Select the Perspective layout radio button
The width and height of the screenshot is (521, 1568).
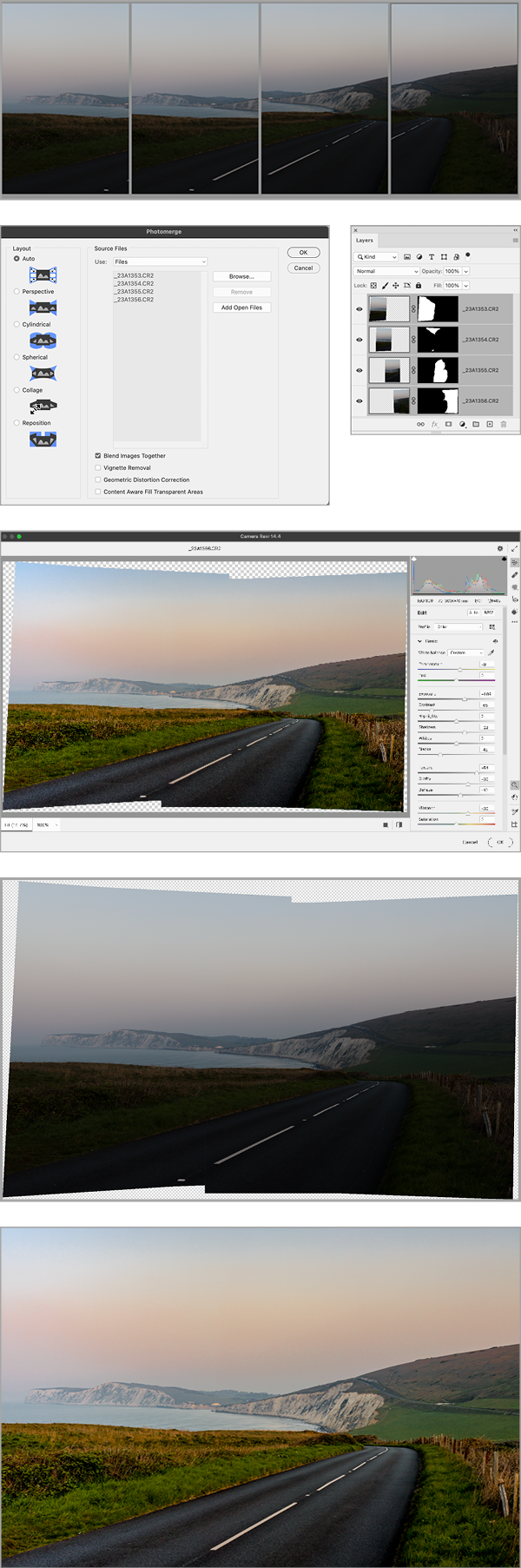point(16,291)
